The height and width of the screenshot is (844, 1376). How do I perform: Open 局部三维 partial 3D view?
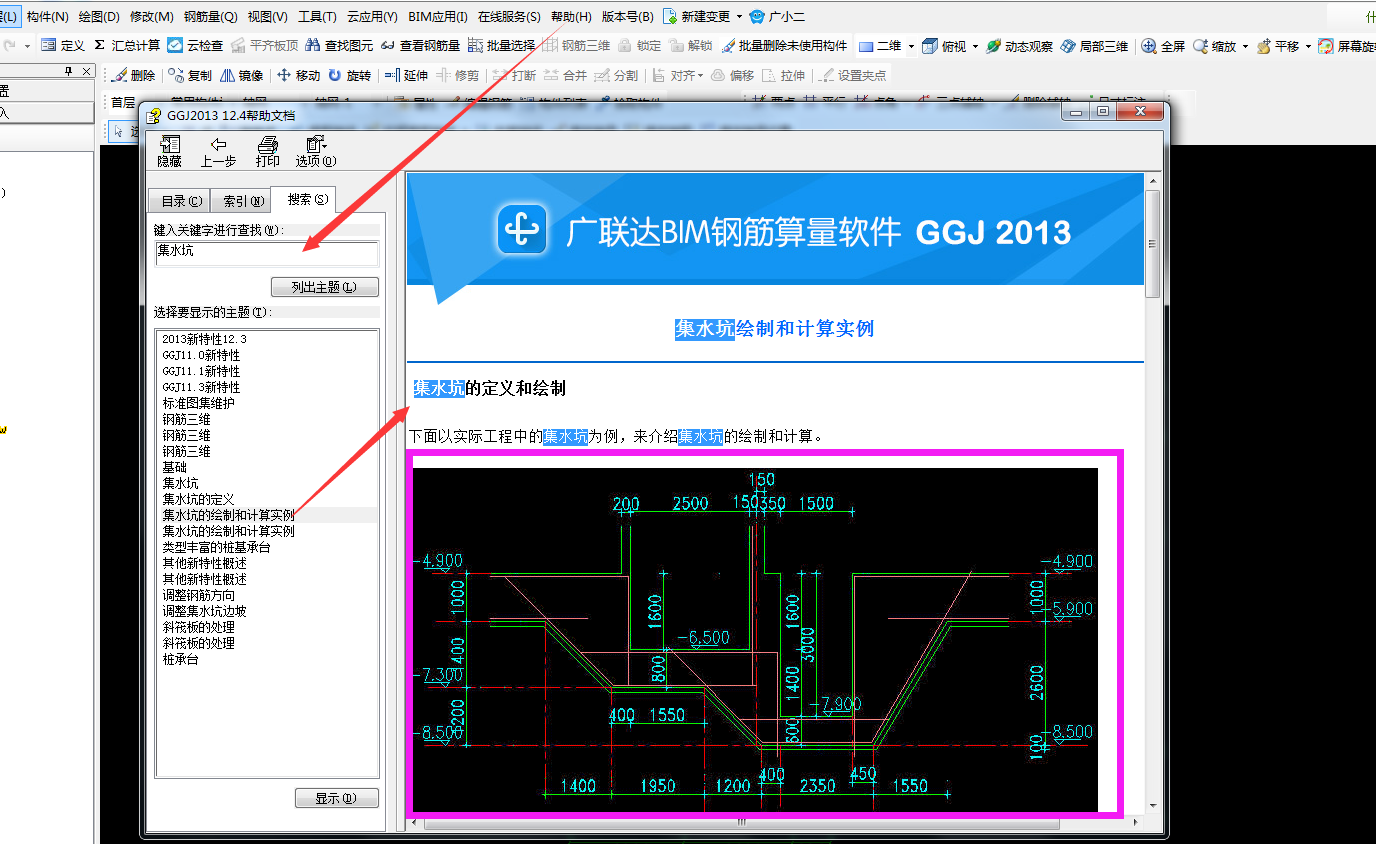(1095, 46)
